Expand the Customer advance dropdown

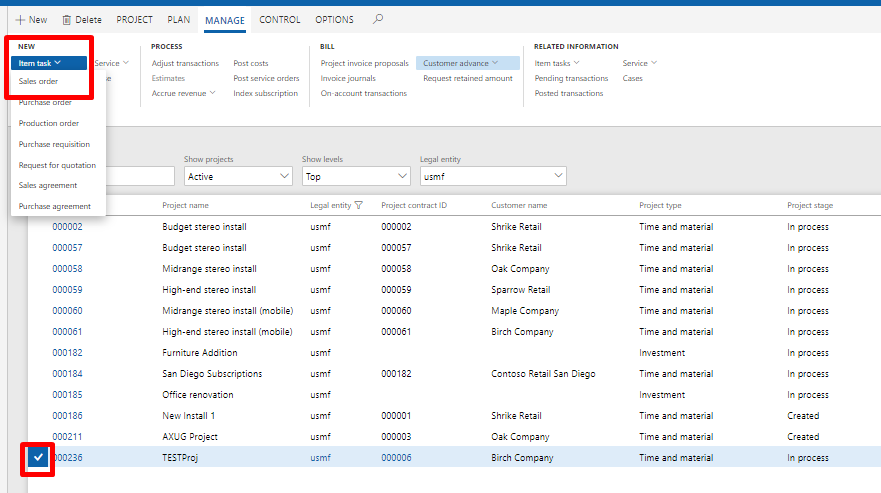pyautogui.click(x=468, y=63)
